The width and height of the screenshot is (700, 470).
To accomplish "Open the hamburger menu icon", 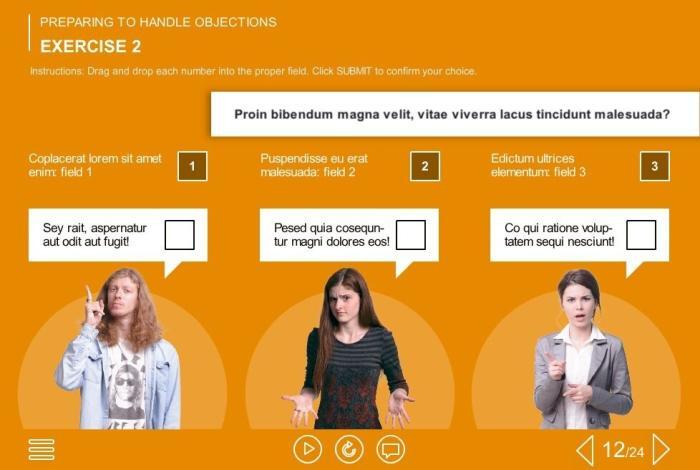I will pyautogui.click(x=42, y=449).
